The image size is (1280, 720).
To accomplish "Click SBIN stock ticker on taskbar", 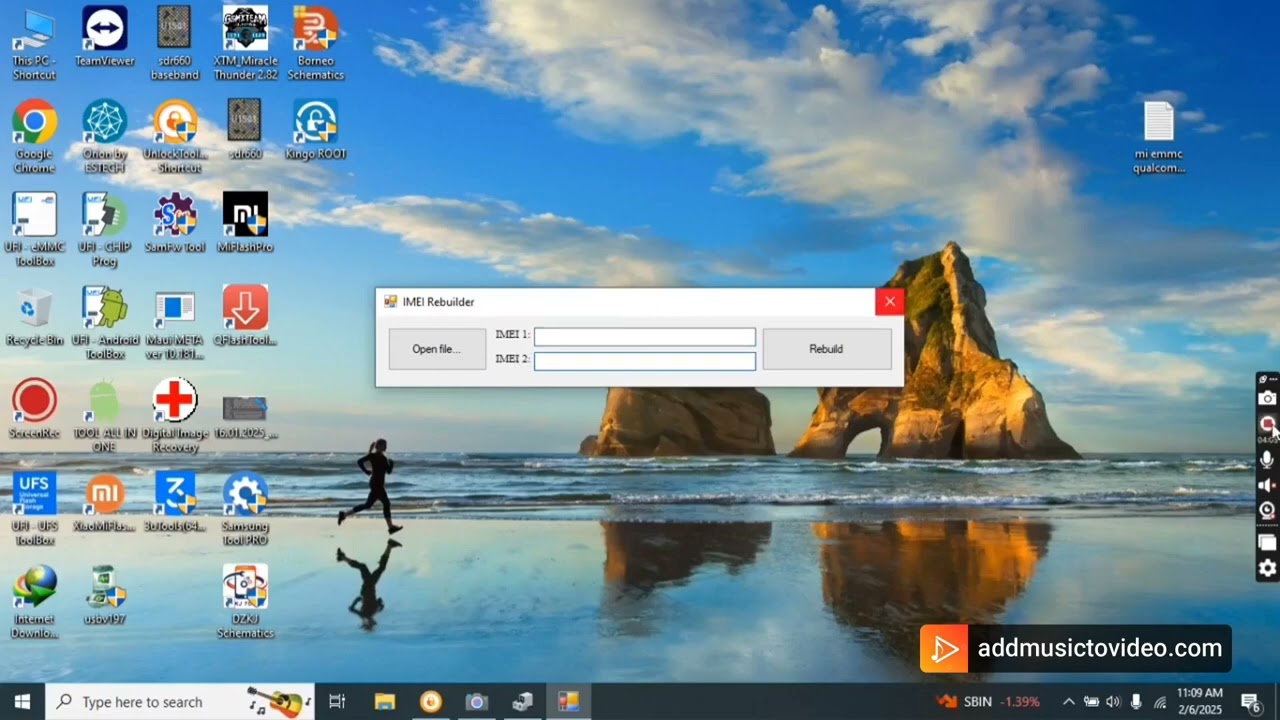I will 988,702.
